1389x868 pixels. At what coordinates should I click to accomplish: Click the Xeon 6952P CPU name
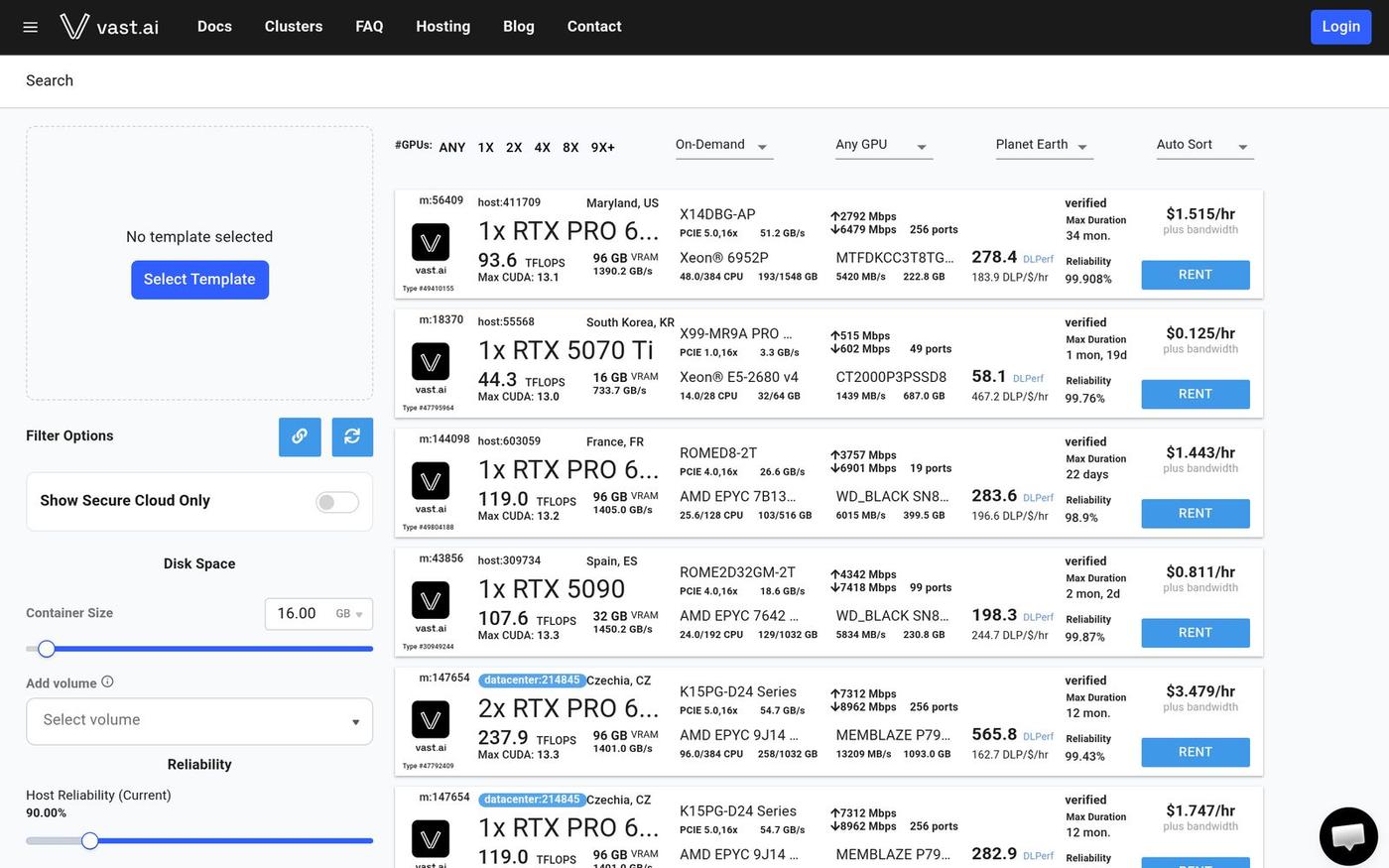(x=724, y=258)
